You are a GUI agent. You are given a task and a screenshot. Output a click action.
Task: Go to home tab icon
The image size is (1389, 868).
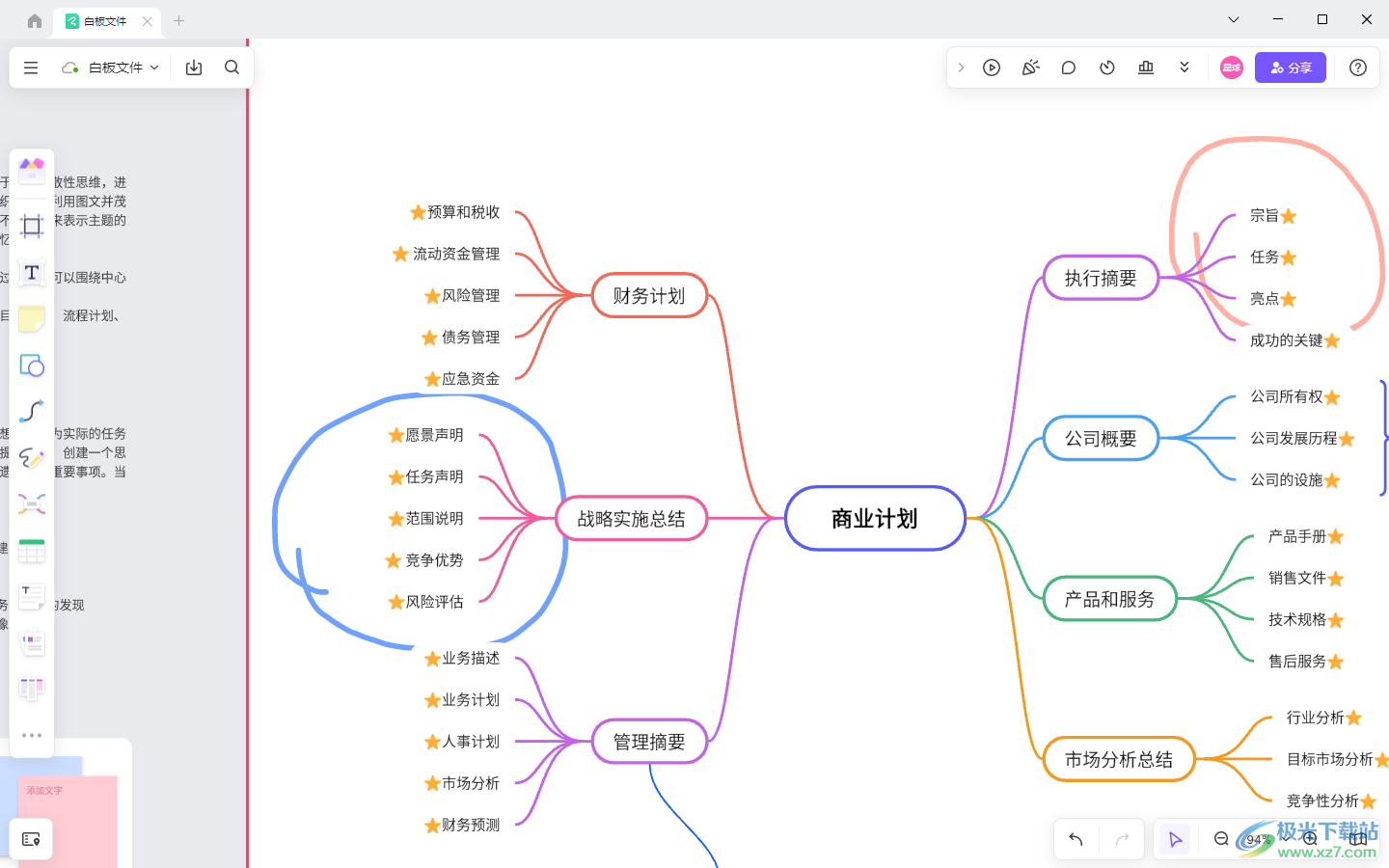point(35,21)
